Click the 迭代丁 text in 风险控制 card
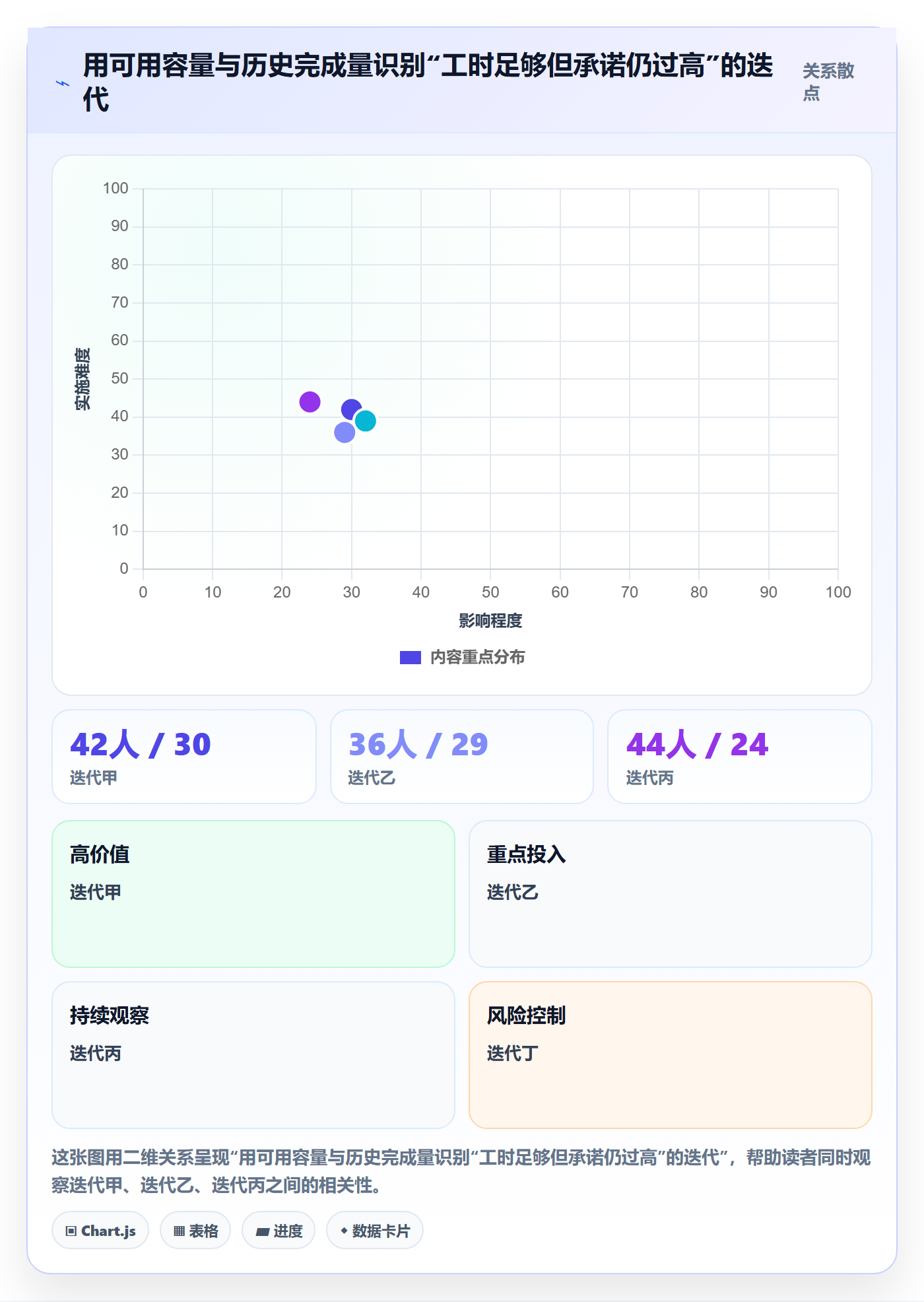The width and height of the screenshot is (924, 1302). point(513,1053)
